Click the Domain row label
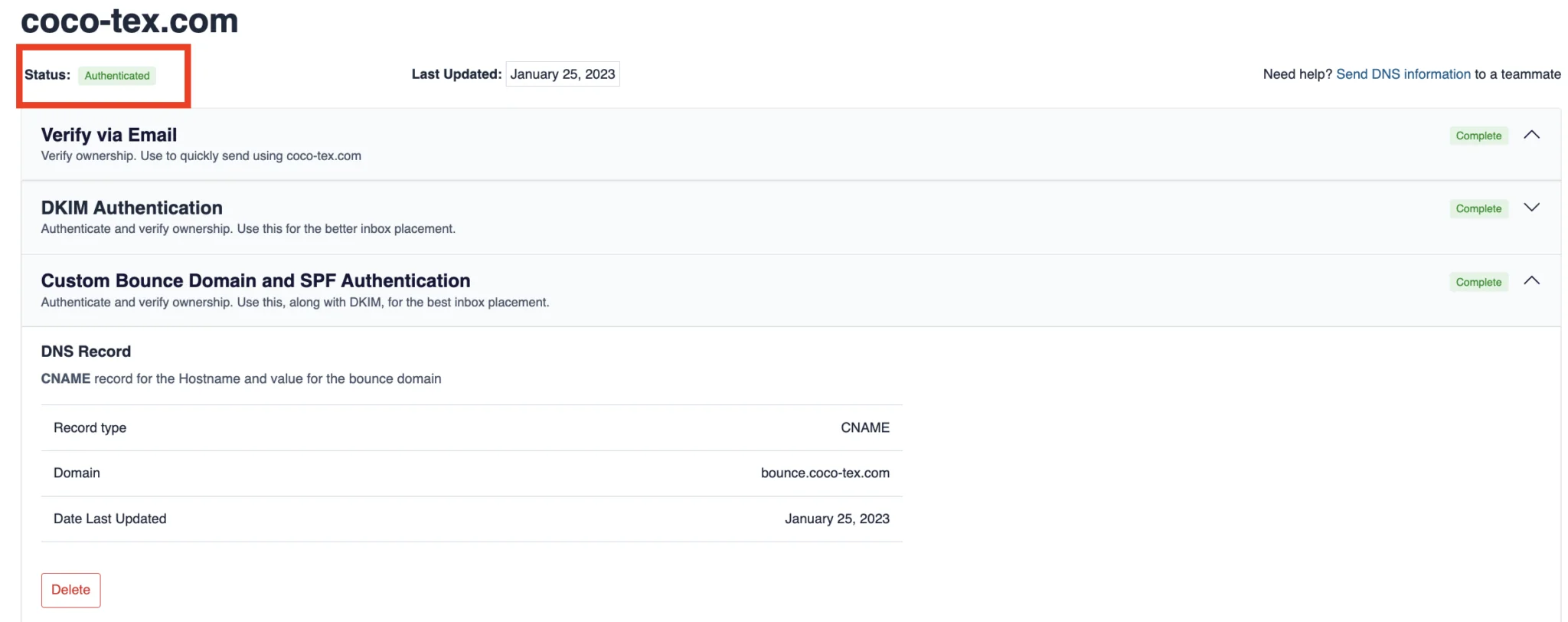 [x=77, y=473]
